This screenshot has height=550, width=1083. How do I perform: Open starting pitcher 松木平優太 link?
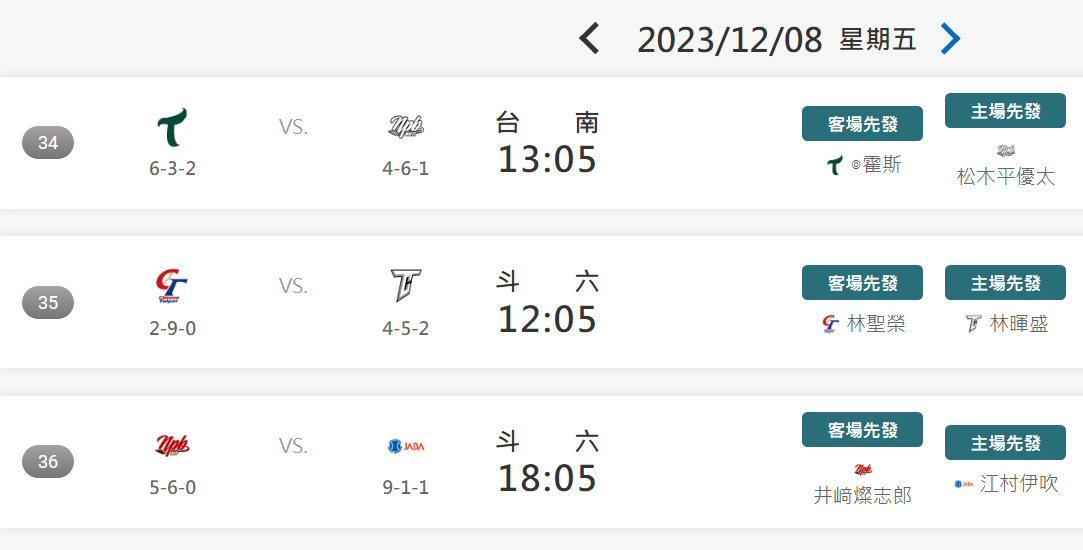click(x=1005, y=176)
